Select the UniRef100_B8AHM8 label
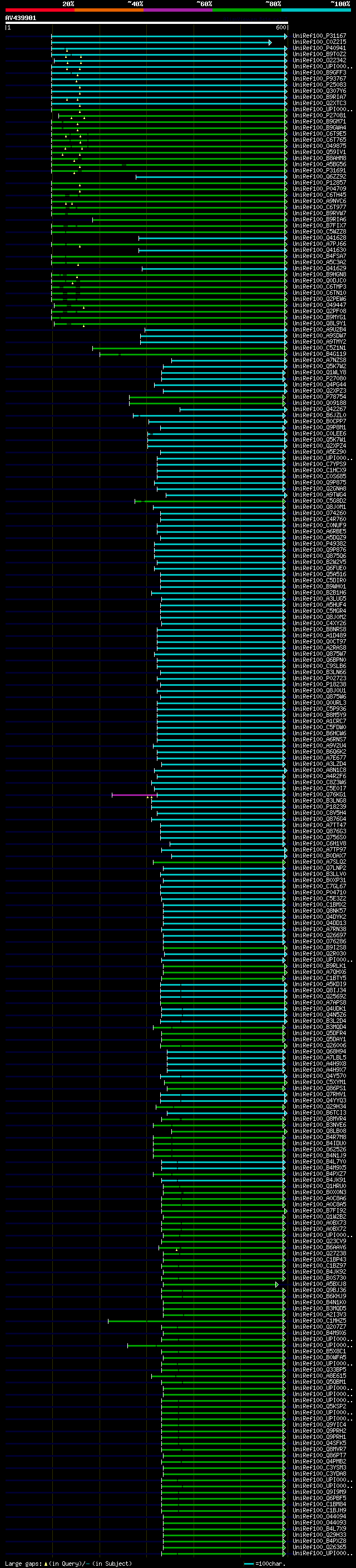Viewport: 356px width, 1568px height. pos(319,159)
